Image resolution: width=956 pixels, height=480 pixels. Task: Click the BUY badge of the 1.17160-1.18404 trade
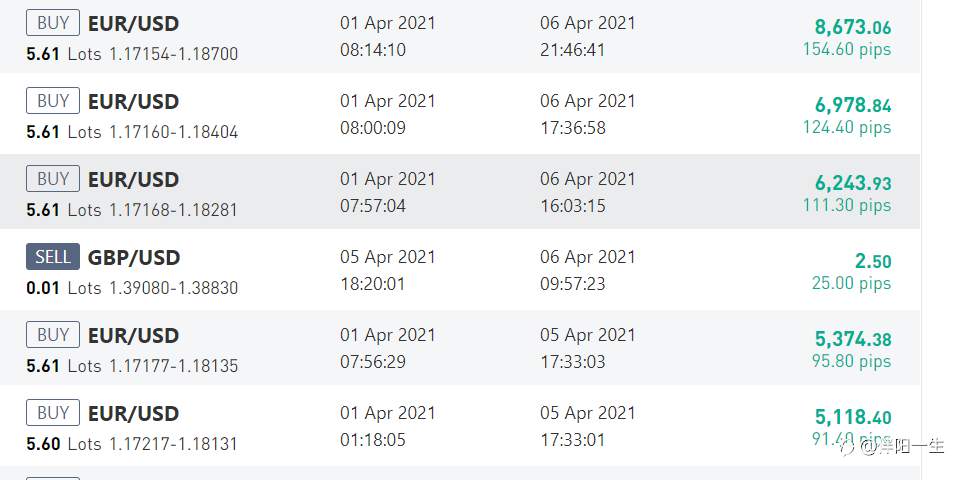(x=53, y=101)
